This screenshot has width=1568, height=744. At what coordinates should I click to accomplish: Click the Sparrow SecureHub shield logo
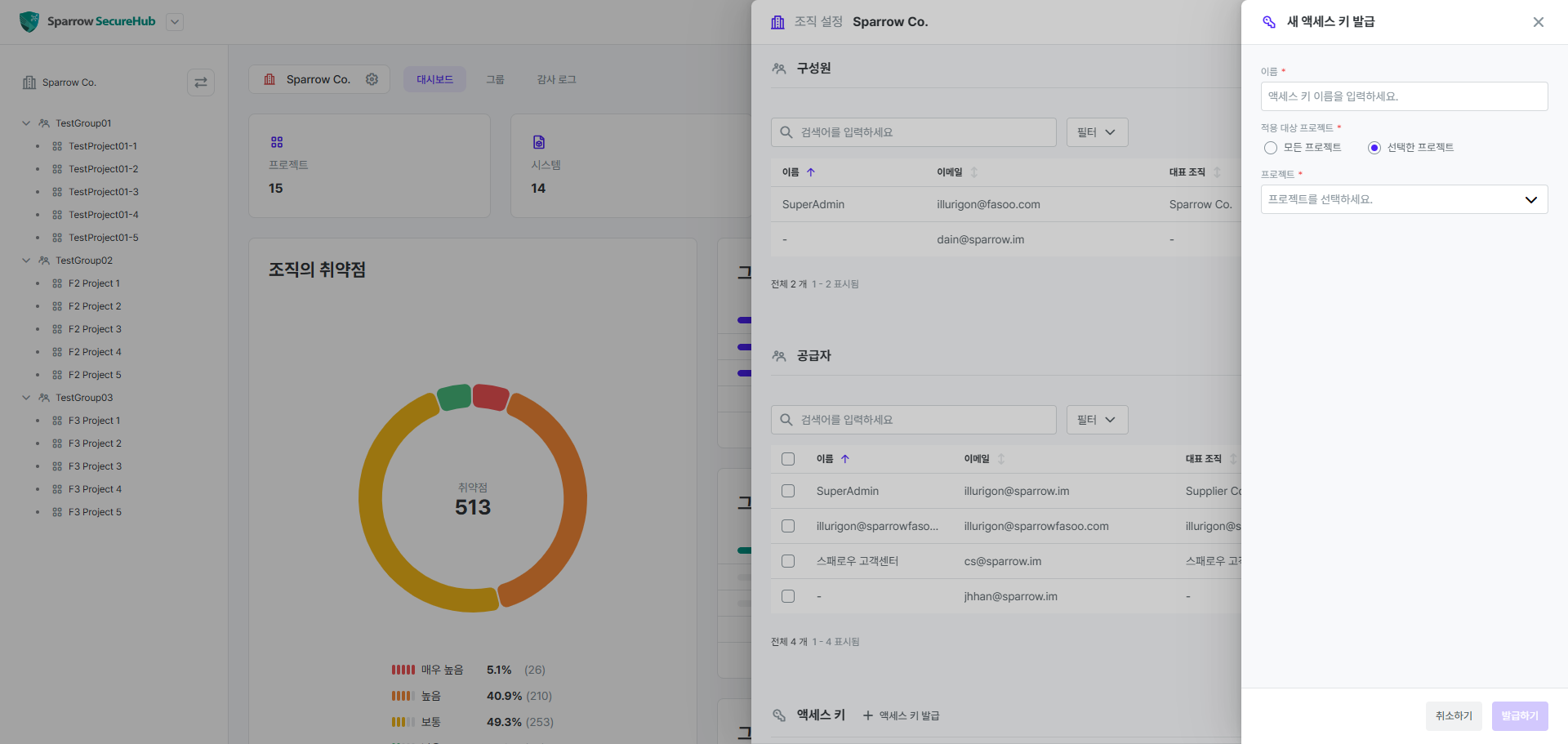tap(29, 22)
